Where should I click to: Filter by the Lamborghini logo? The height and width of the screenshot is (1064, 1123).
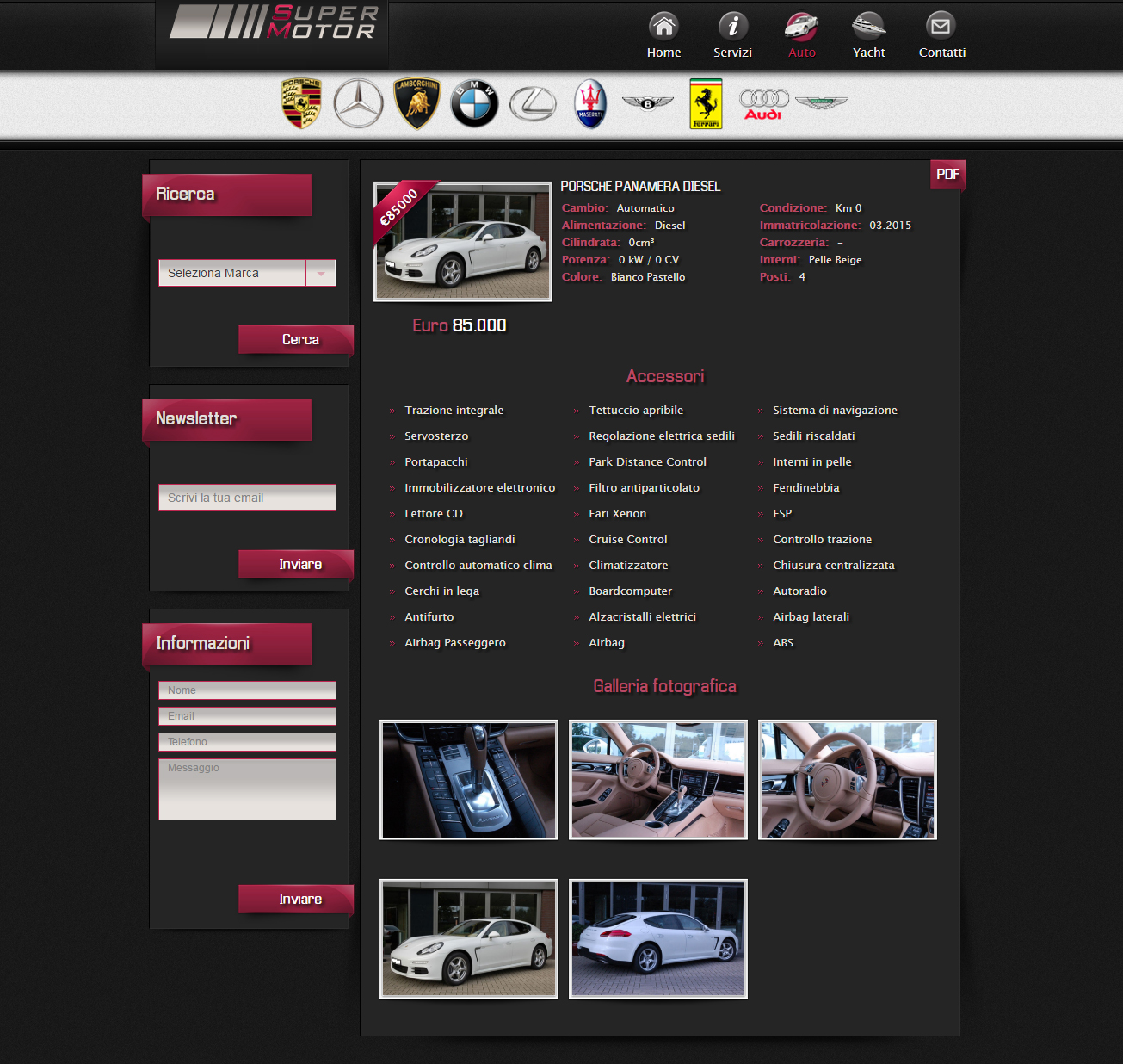[x=416, y=103]
